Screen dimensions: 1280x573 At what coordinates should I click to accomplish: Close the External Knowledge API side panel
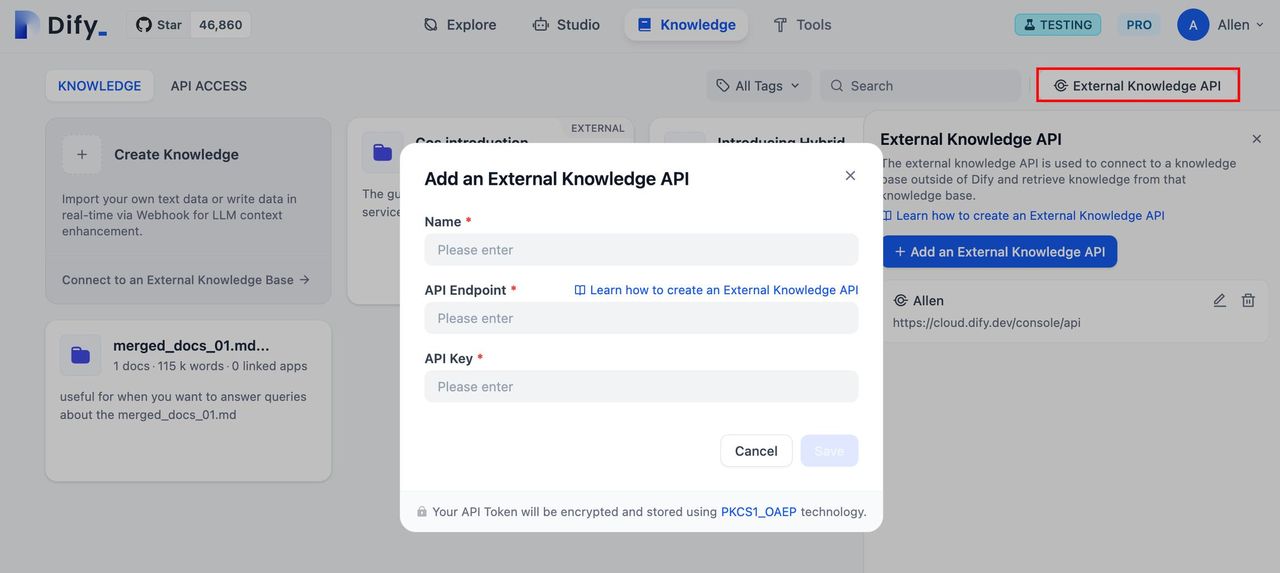1257,139
